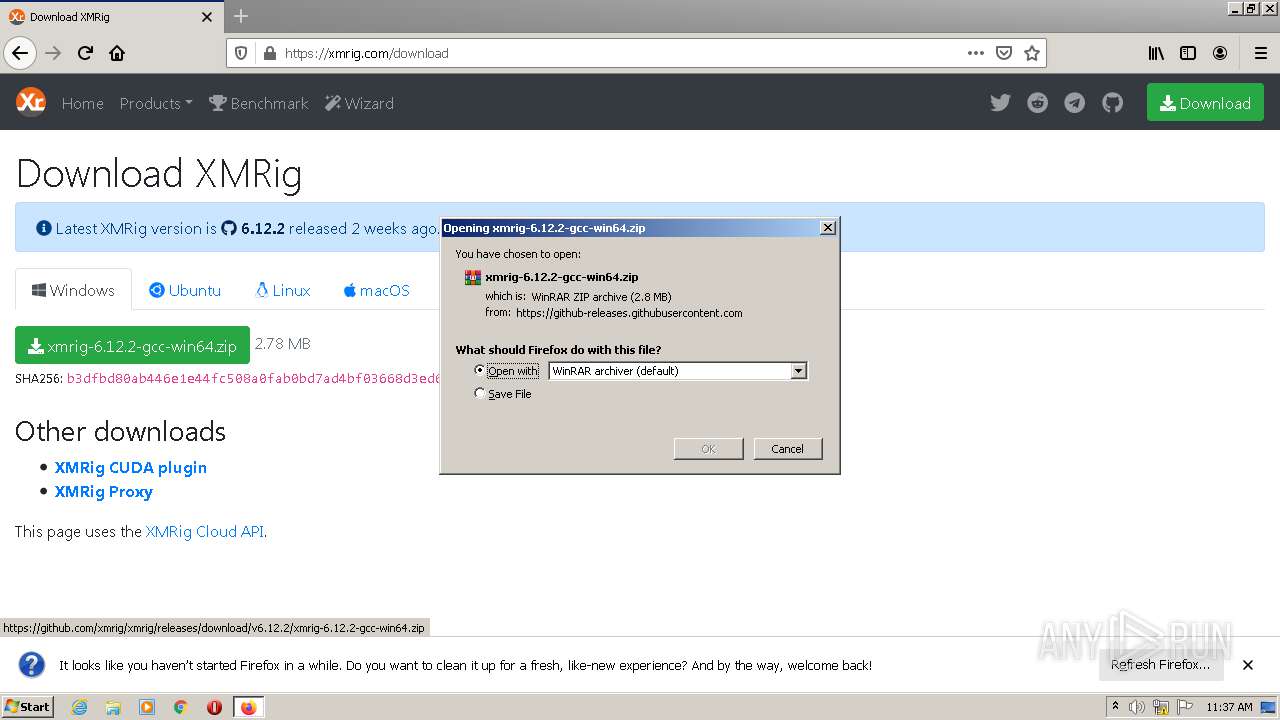Reload the current page
This screenshot has width=1280, height=720.
coord(86,53)
